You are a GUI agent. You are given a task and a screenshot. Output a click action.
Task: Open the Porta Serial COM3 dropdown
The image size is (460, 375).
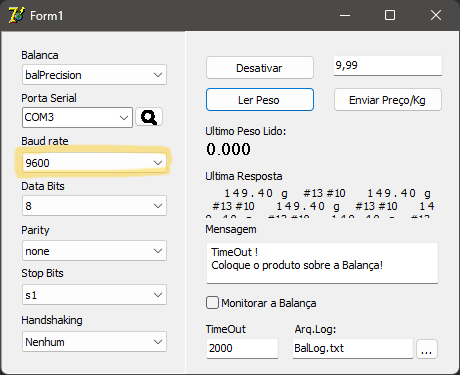77,117
